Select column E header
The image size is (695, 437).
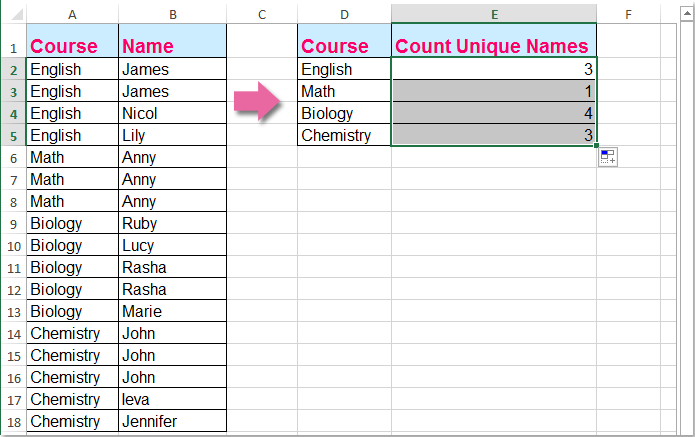click(494, 15)
